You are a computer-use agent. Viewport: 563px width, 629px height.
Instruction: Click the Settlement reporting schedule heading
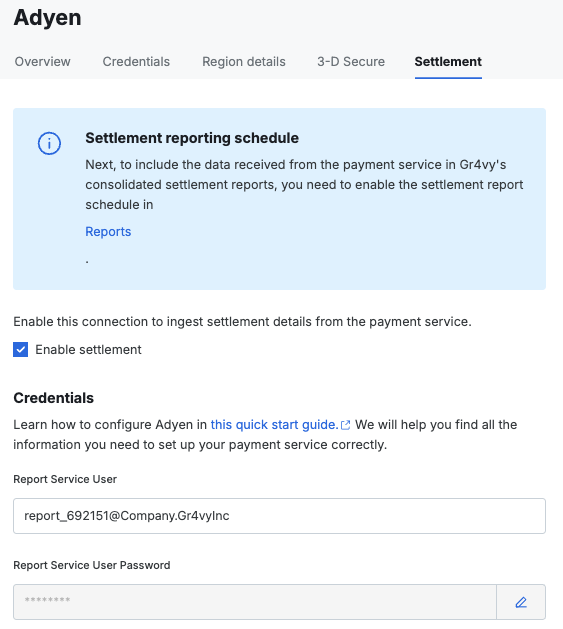(192, 138)
